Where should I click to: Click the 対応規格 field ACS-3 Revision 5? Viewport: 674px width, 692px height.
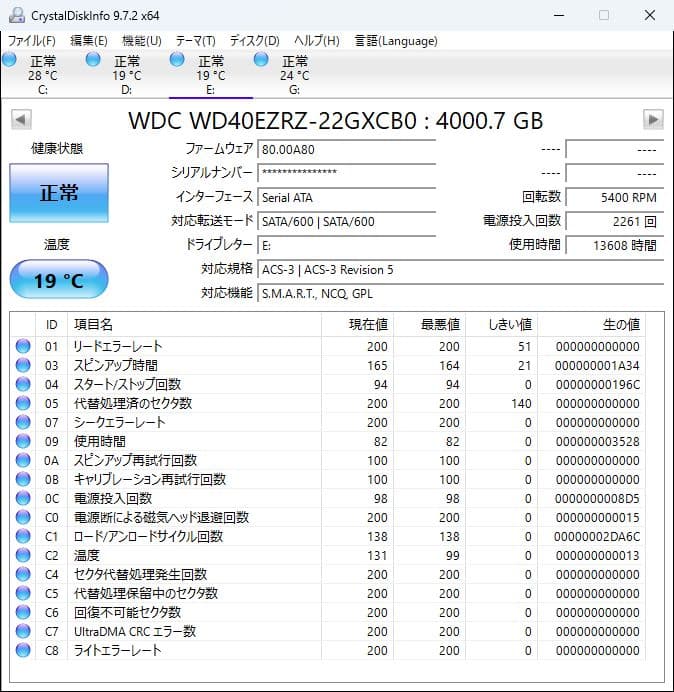tap(460, 269)
